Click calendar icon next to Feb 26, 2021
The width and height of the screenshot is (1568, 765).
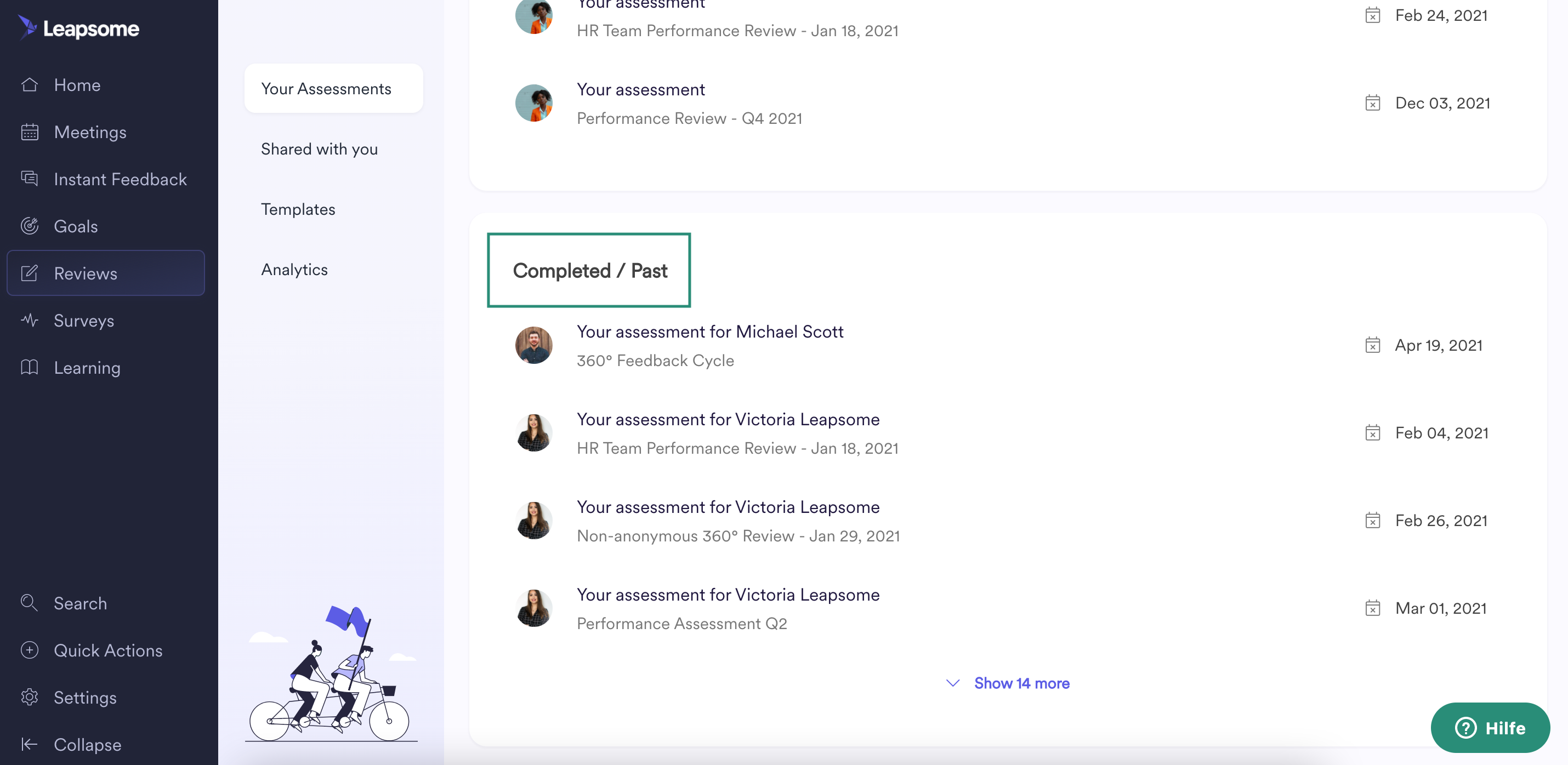1373,521
